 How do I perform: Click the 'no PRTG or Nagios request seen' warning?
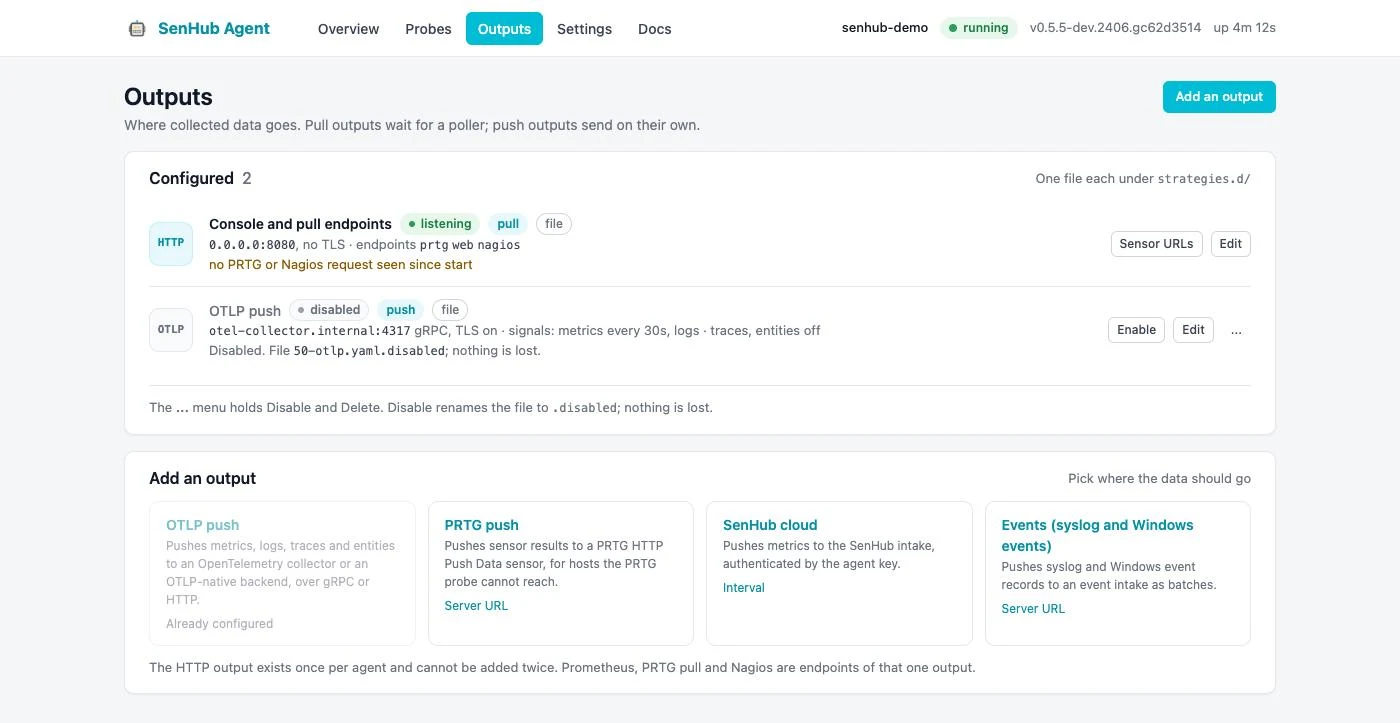click(341, 265)
